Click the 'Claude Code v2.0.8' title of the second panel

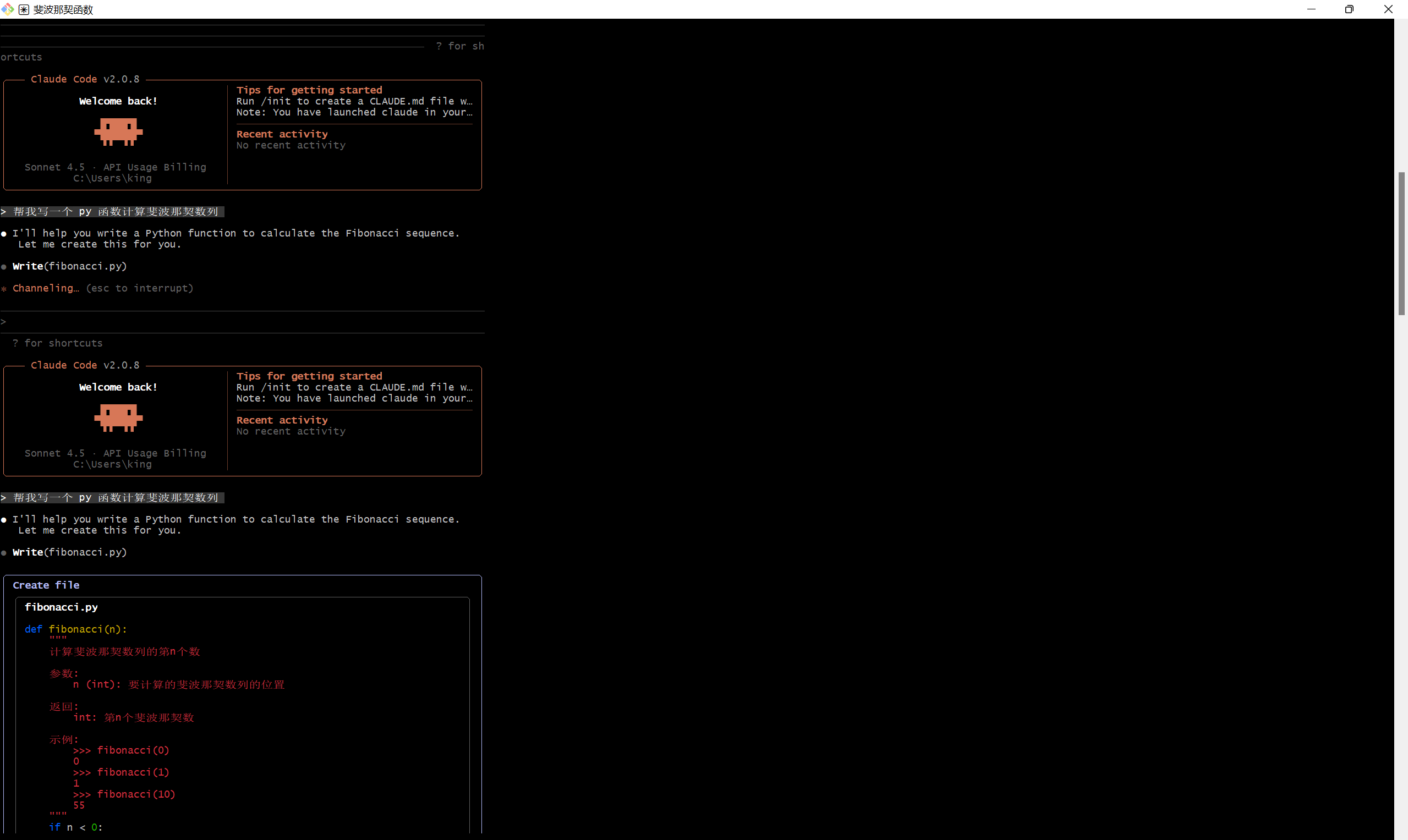point(85,365)
